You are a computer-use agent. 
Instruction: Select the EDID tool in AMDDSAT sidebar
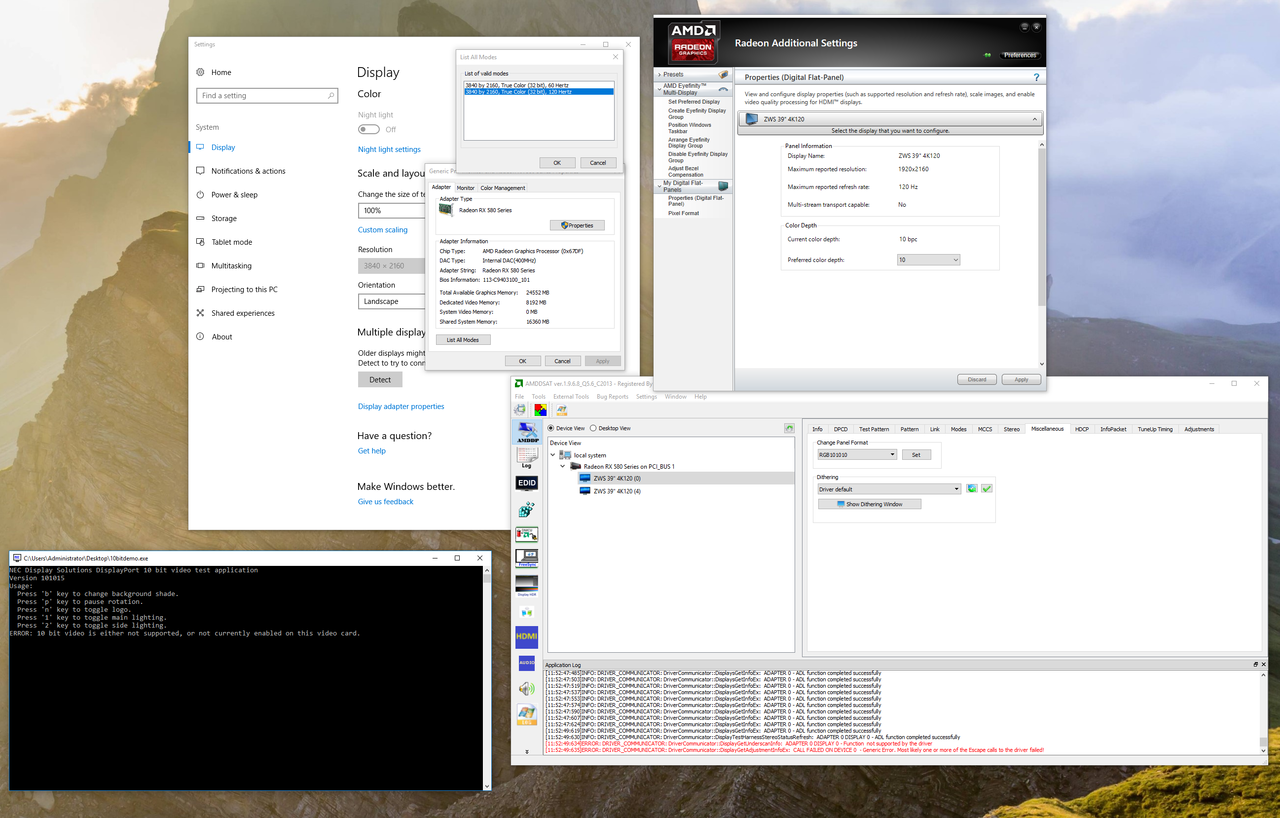526,482
